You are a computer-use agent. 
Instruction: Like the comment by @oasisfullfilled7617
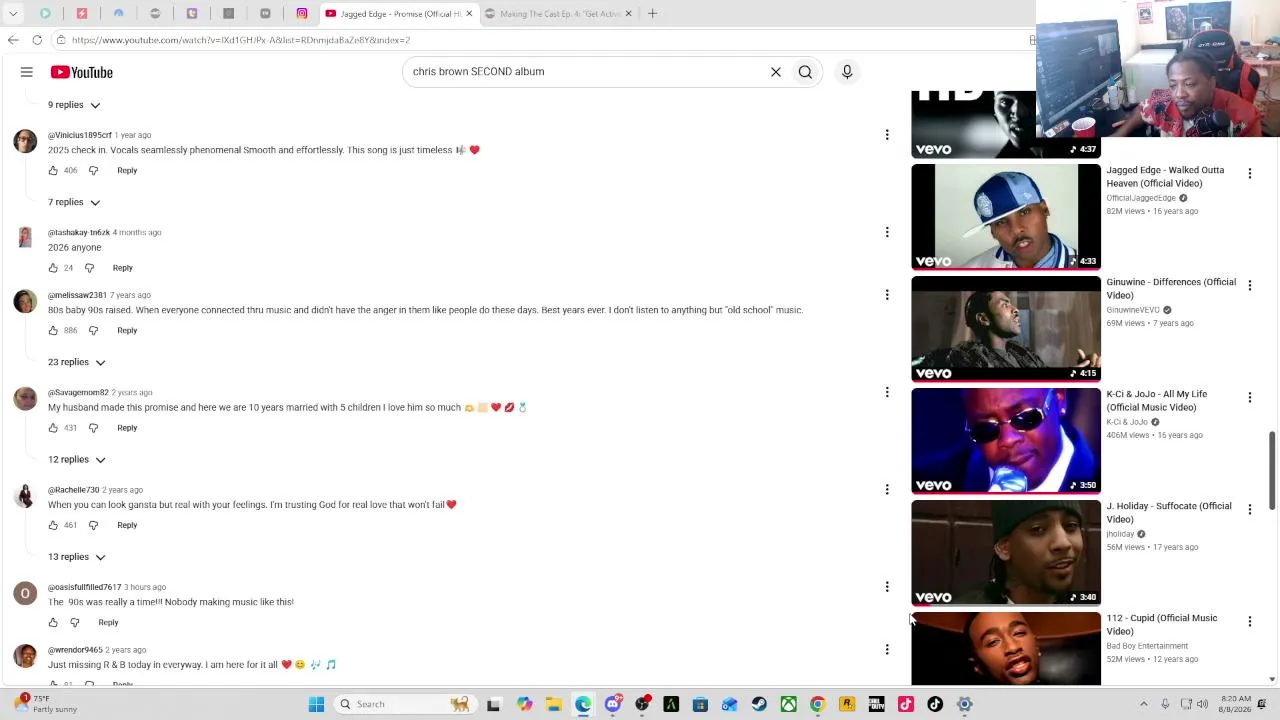(53, 622)
